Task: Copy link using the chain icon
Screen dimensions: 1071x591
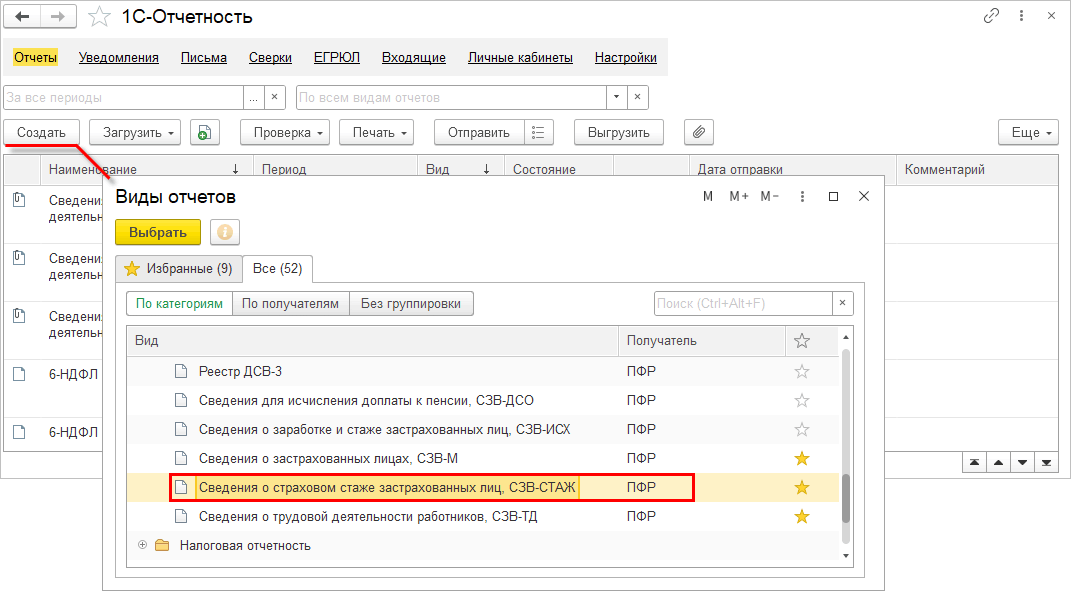Action: click(991, 16)
